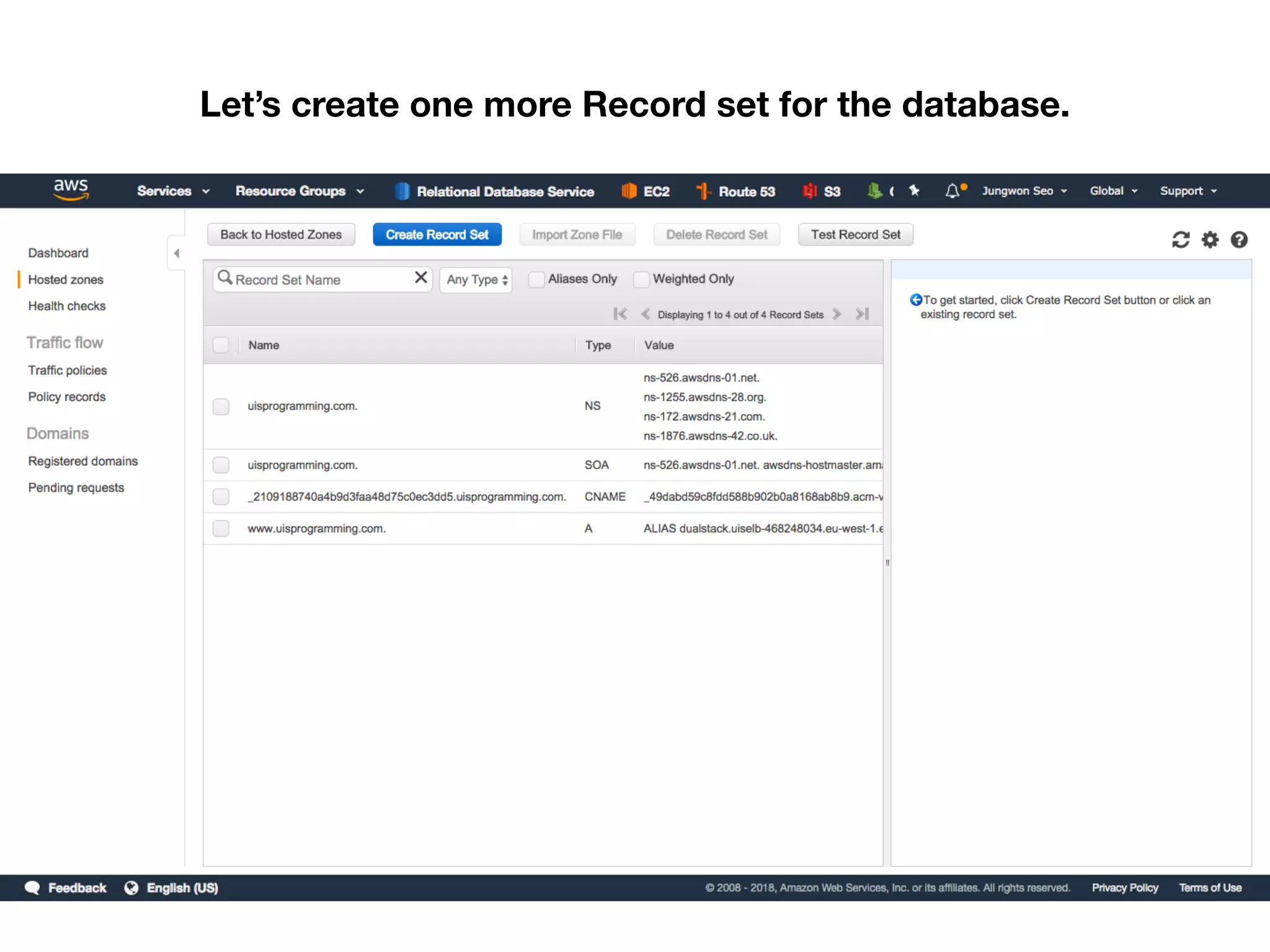The image size is (1270, 952).
Task: Open the EC2 shortcut in navbar
Action: pyautogui.click(x=646, y=192)
